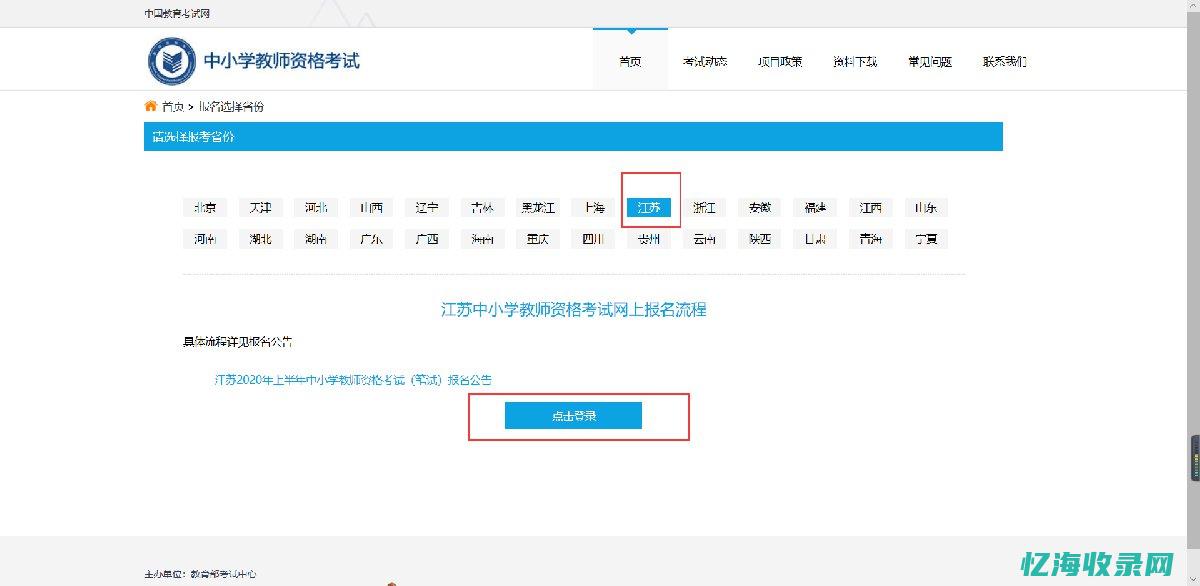This screenshot has width=1200, height=586.
Task: Click the 点击登录 login button
Action: point(575,415)
